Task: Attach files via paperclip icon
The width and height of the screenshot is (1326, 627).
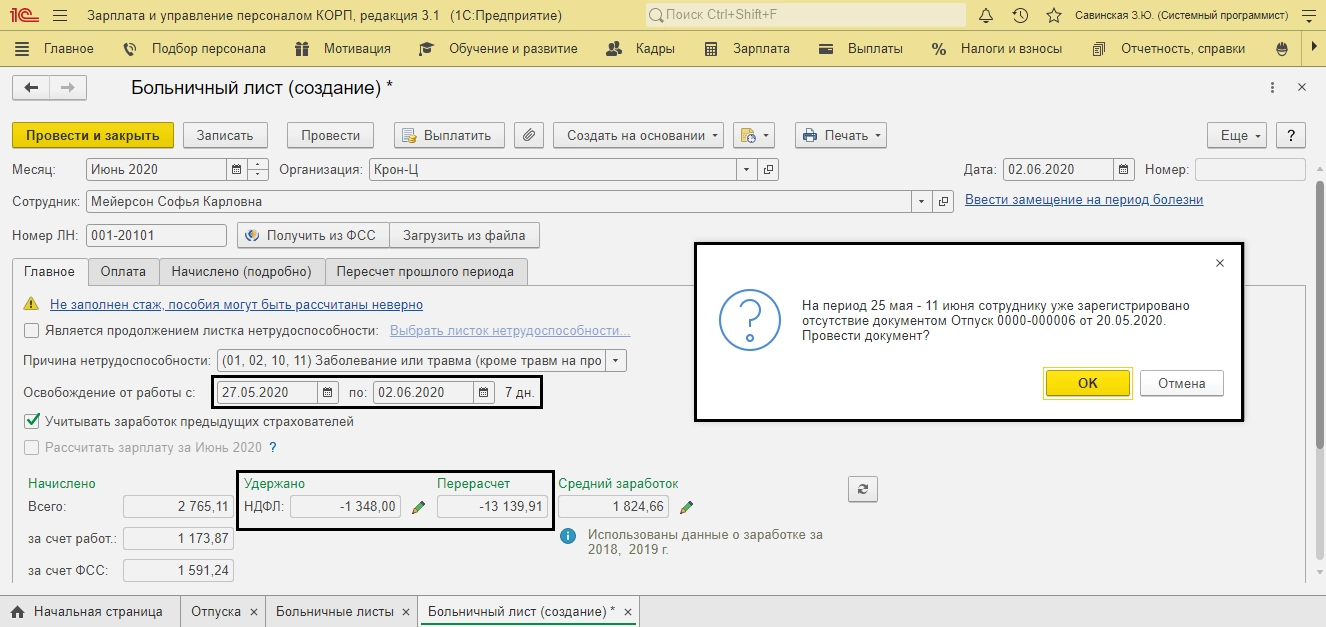Action: click(530, 135)
